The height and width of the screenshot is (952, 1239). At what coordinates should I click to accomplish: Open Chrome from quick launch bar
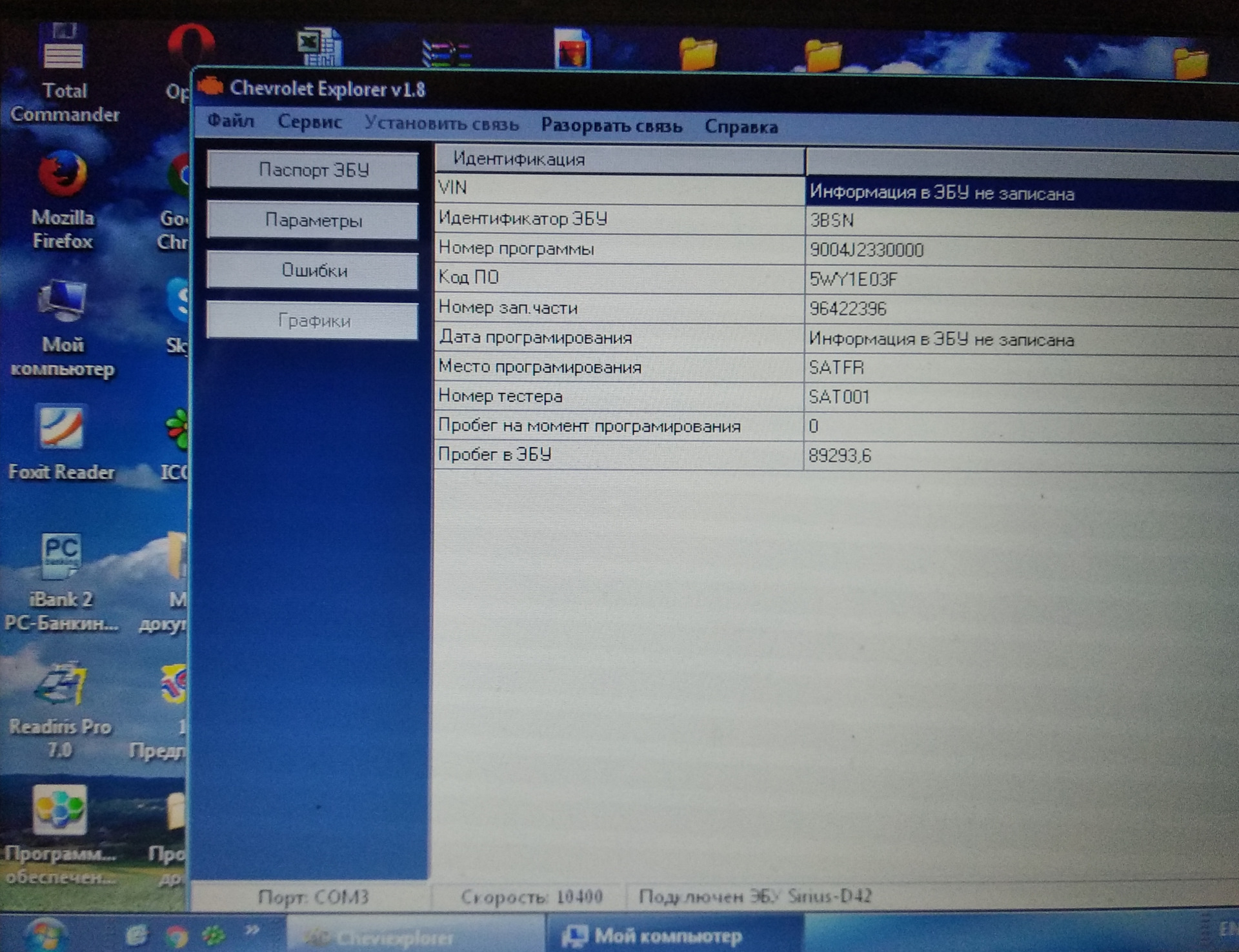(x=176, y=935)
